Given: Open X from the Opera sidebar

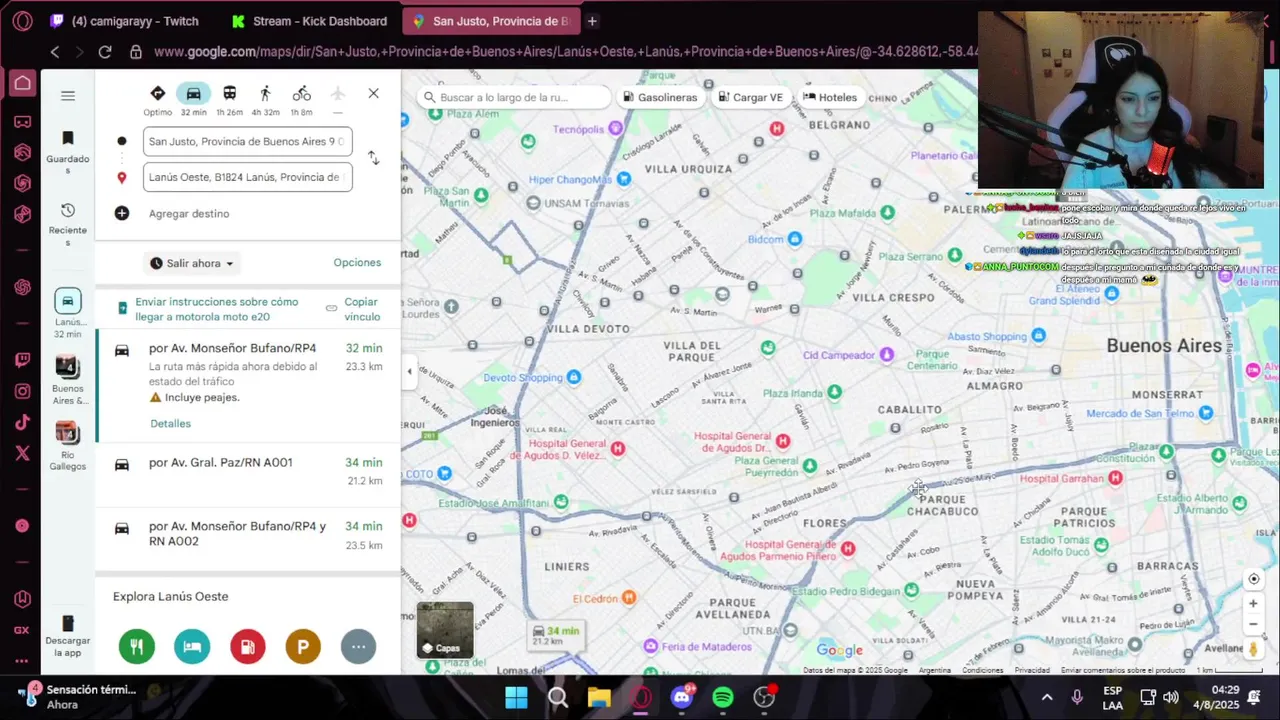Looking at the screenshot, I should tap(22, 453).
